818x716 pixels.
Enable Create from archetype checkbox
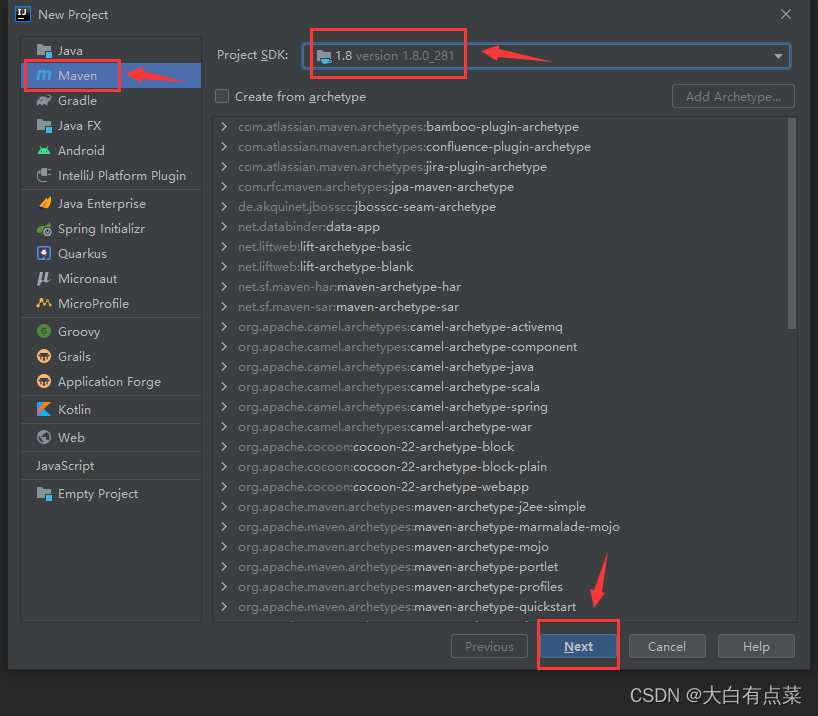point(222,96)
